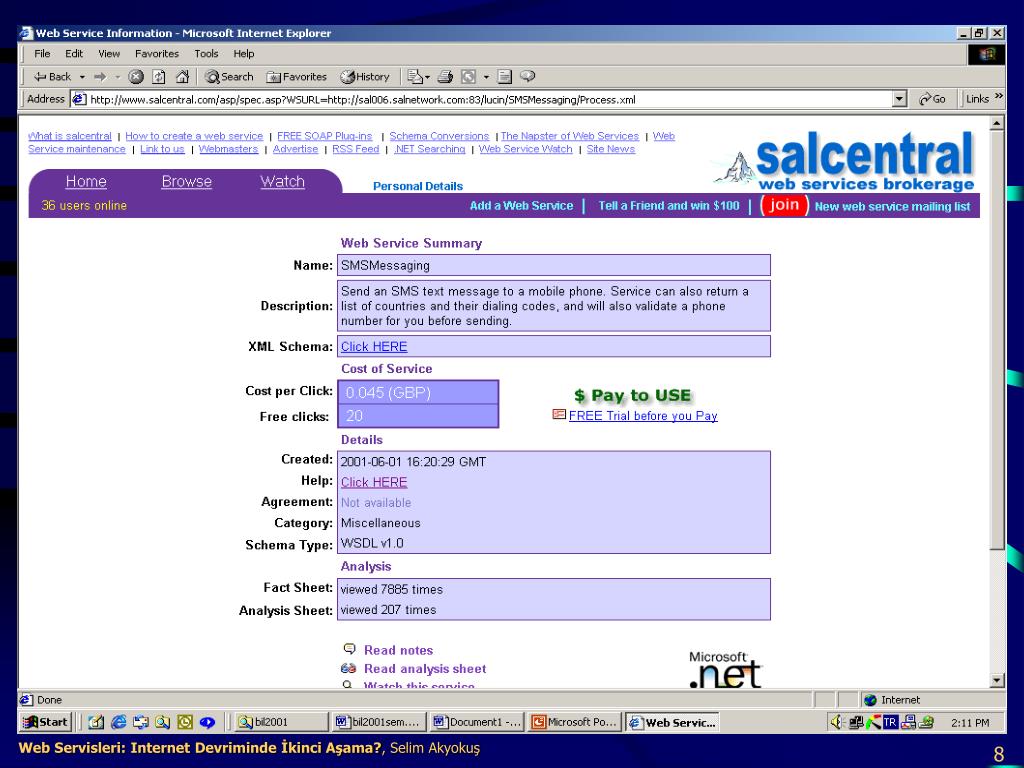Click the Edit page toolbar icon
Screen dimensions: 1024x768
[468, 77]
